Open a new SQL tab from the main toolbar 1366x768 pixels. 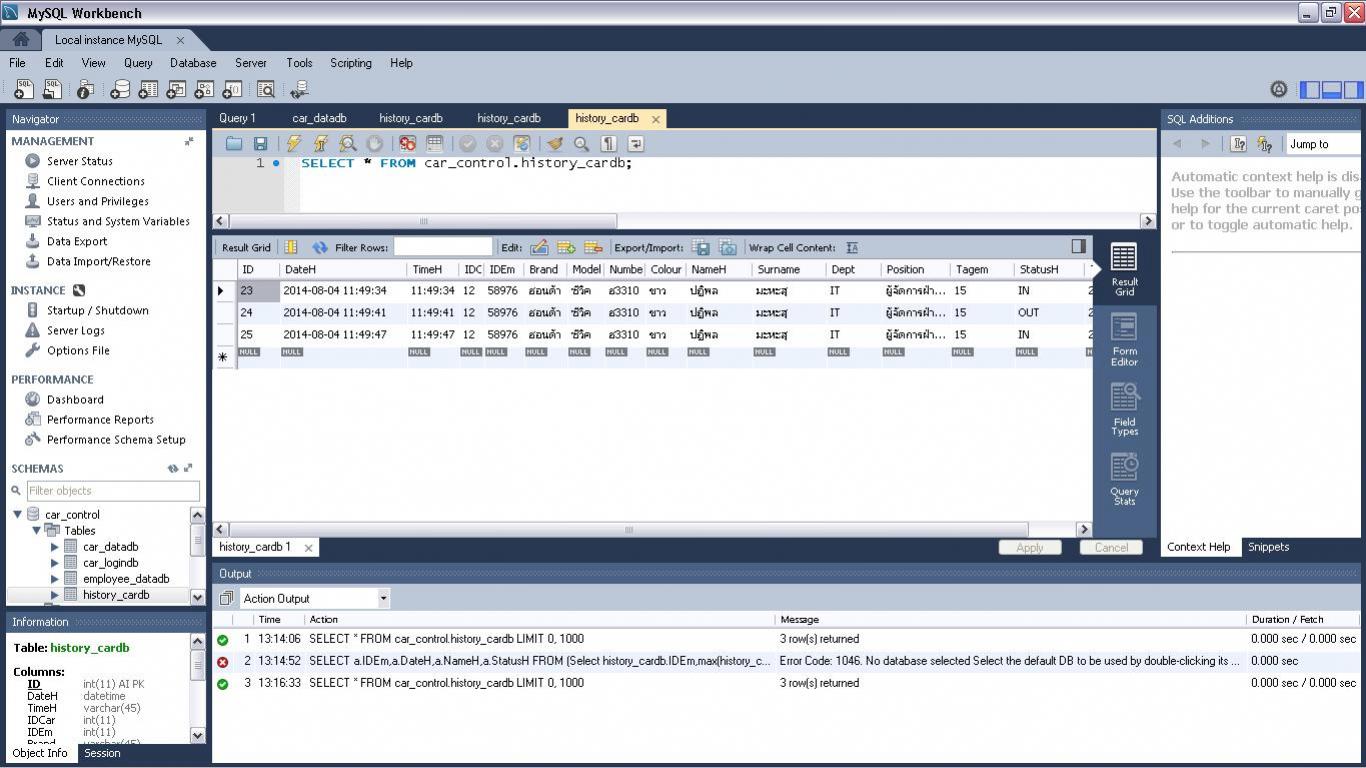click(23, 90)
